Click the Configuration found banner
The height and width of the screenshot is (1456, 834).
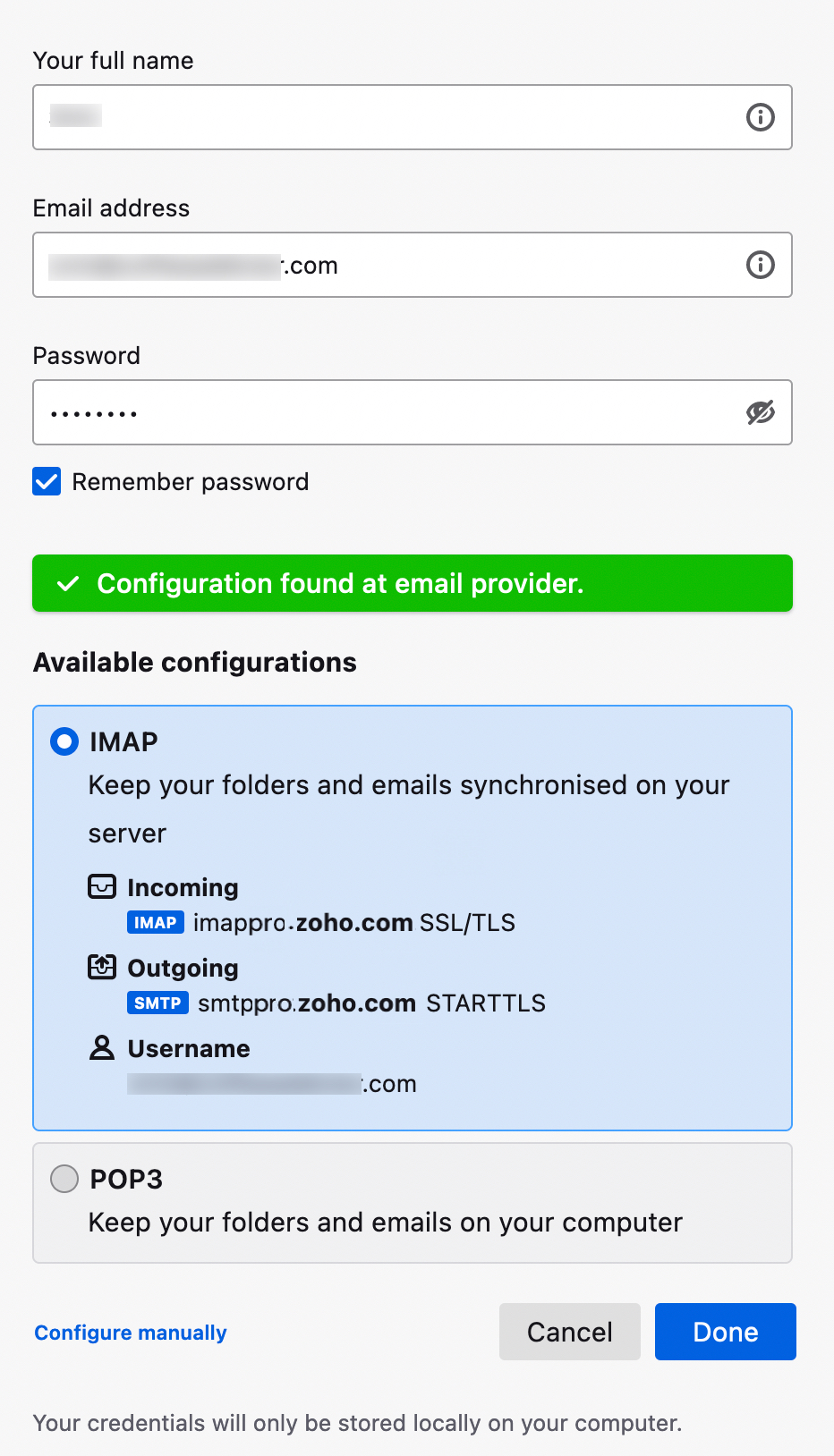pyautogui.click(x=412, y=583)
